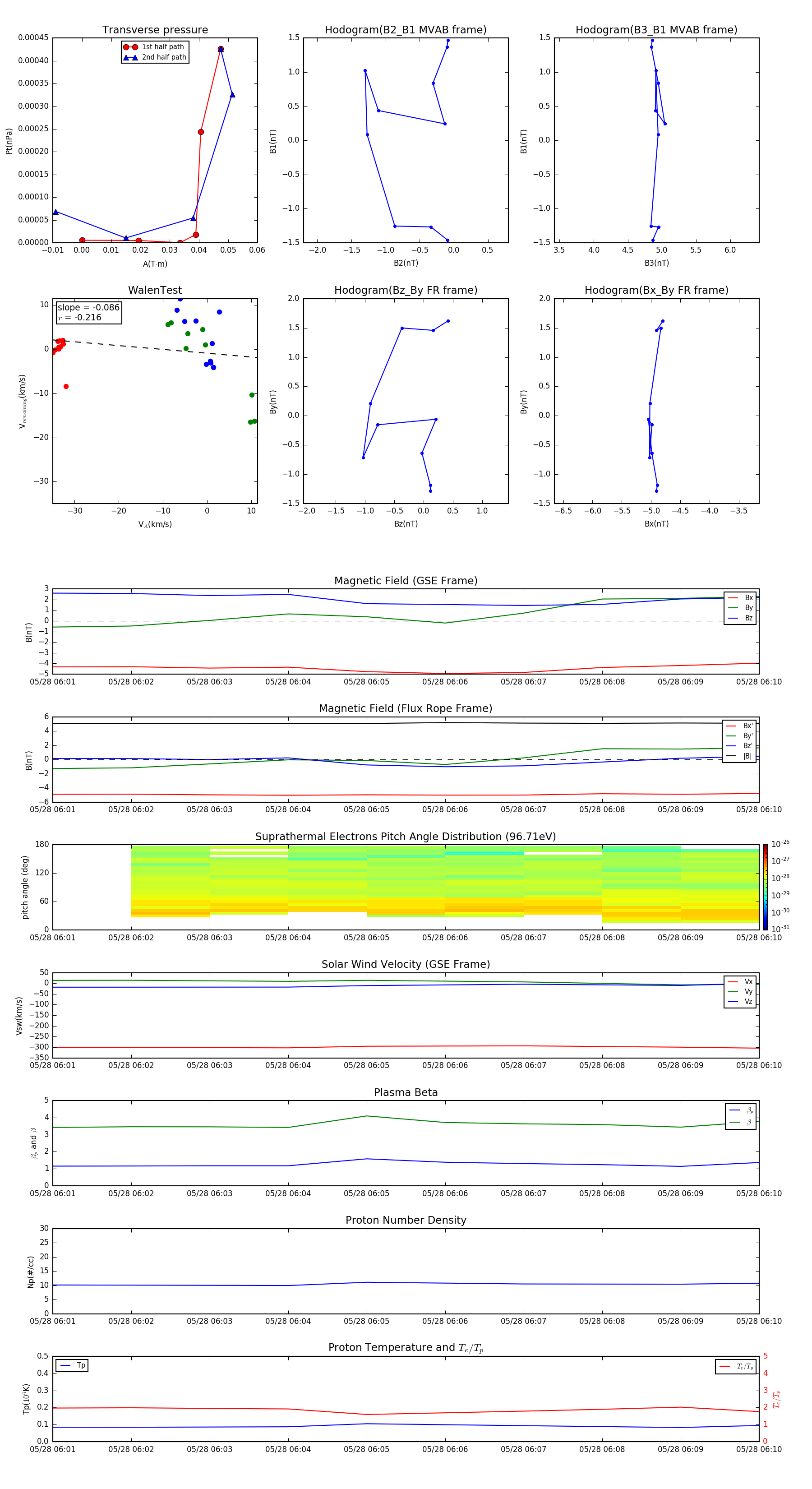Click 'Vsw(km/s)' axis label
Viewport: 812px width, 1489px height.
[x=19, y=1016]
